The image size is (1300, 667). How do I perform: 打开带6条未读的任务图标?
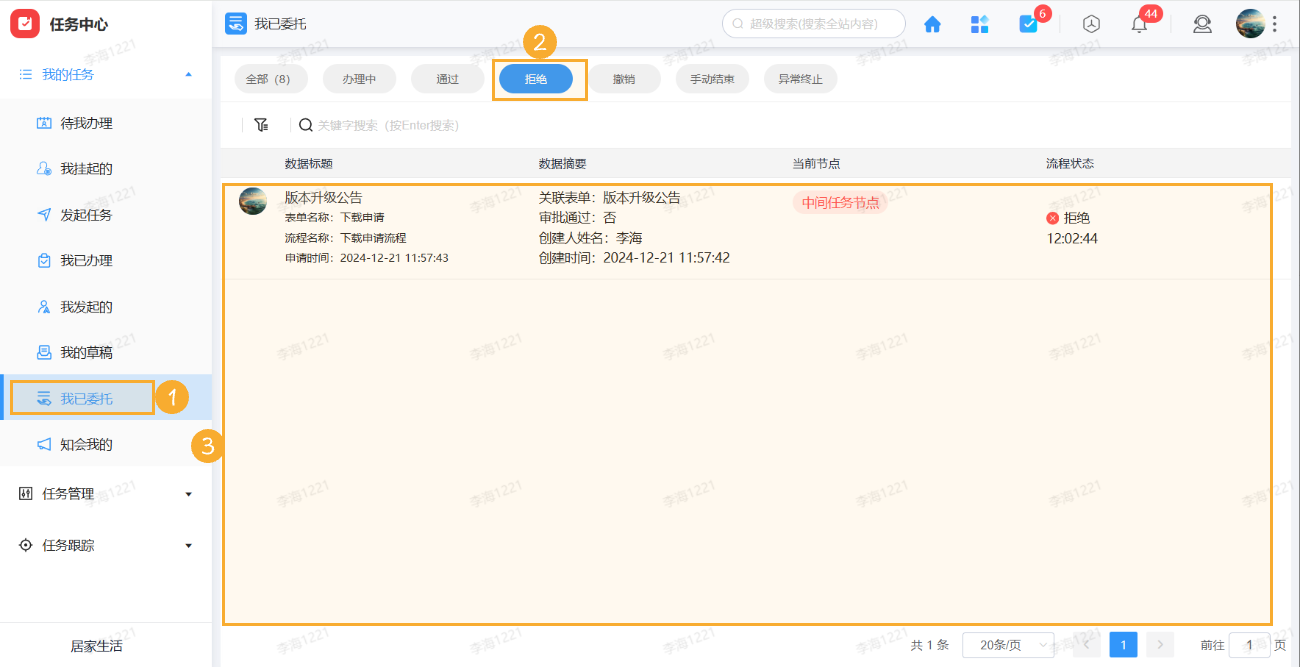click(1029, 23)
